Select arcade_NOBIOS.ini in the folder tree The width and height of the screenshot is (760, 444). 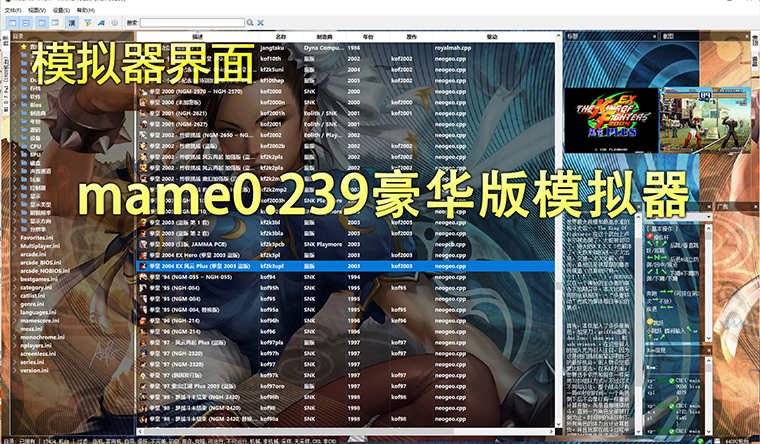(x=45, y=270)
